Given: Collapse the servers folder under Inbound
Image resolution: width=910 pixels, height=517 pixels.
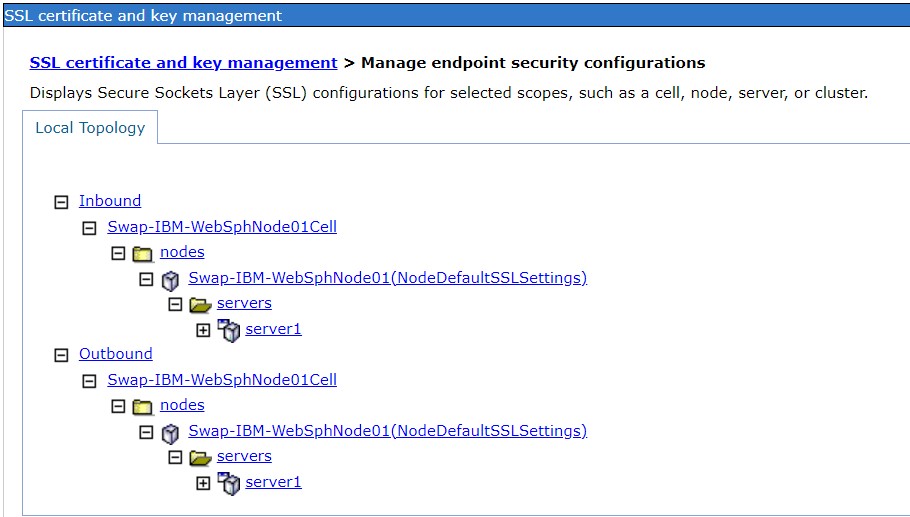Looking at the screenshot, I should pos(175,304).
